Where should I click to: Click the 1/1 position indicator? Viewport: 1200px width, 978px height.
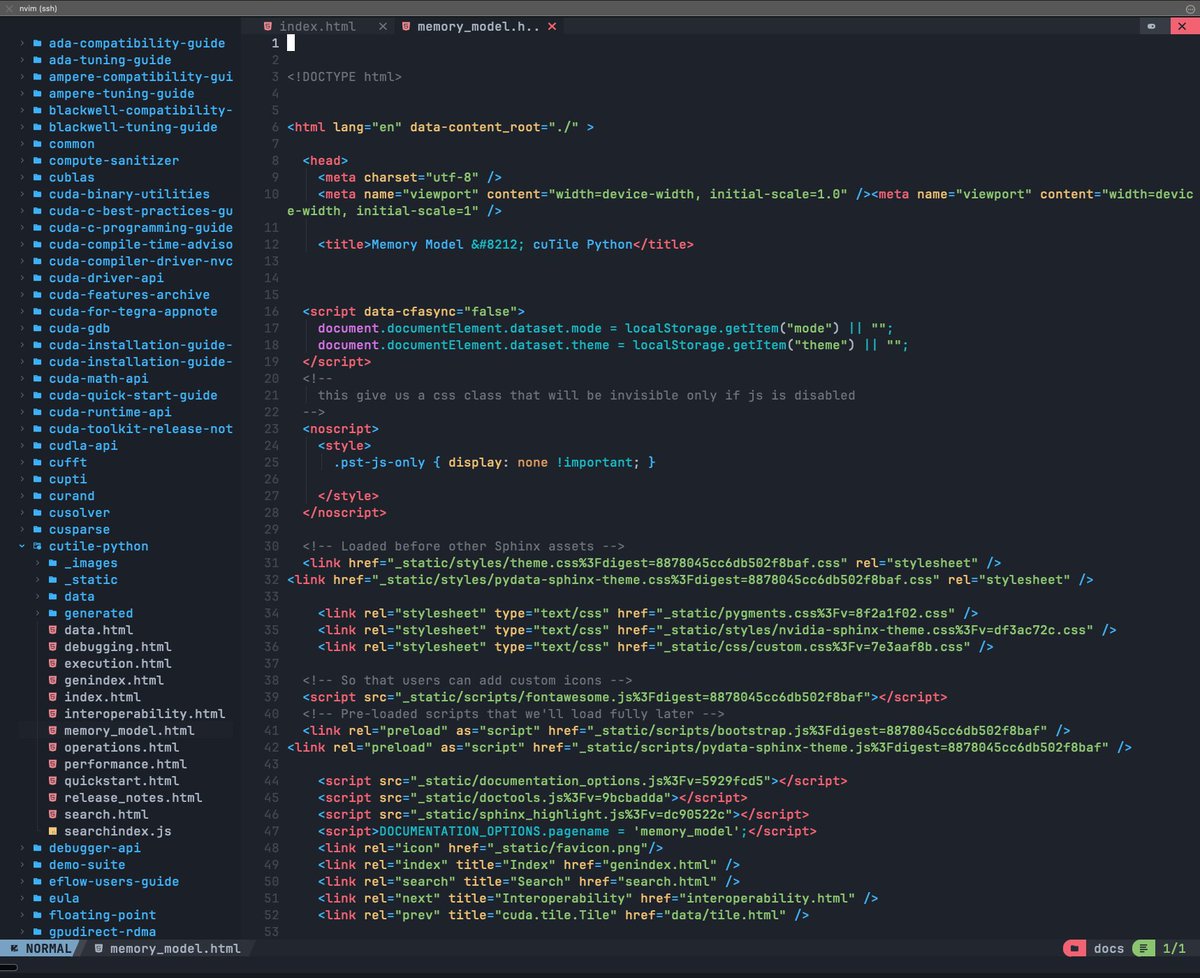click(x=1174, y=948)
